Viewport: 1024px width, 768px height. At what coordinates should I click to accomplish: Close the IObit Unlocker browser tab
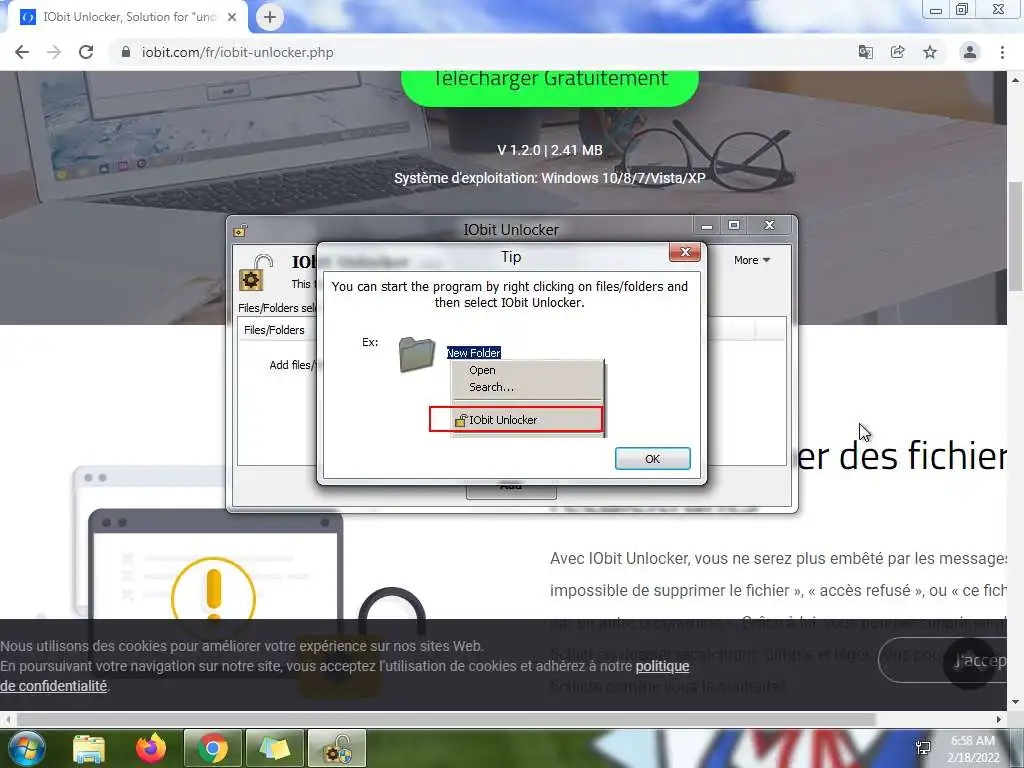pos(232,17)
